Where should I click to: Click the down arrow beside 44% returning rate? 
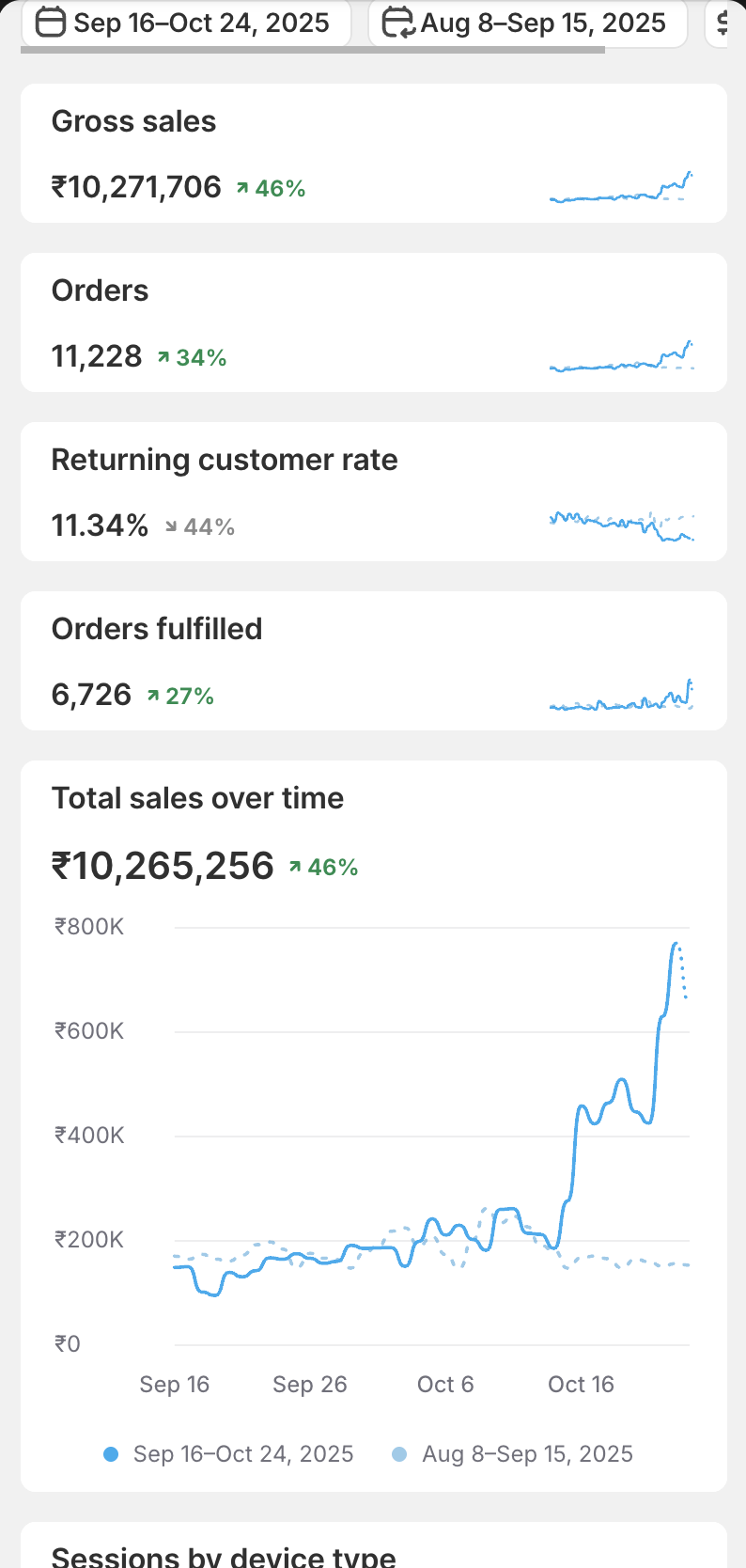(171, 526)
